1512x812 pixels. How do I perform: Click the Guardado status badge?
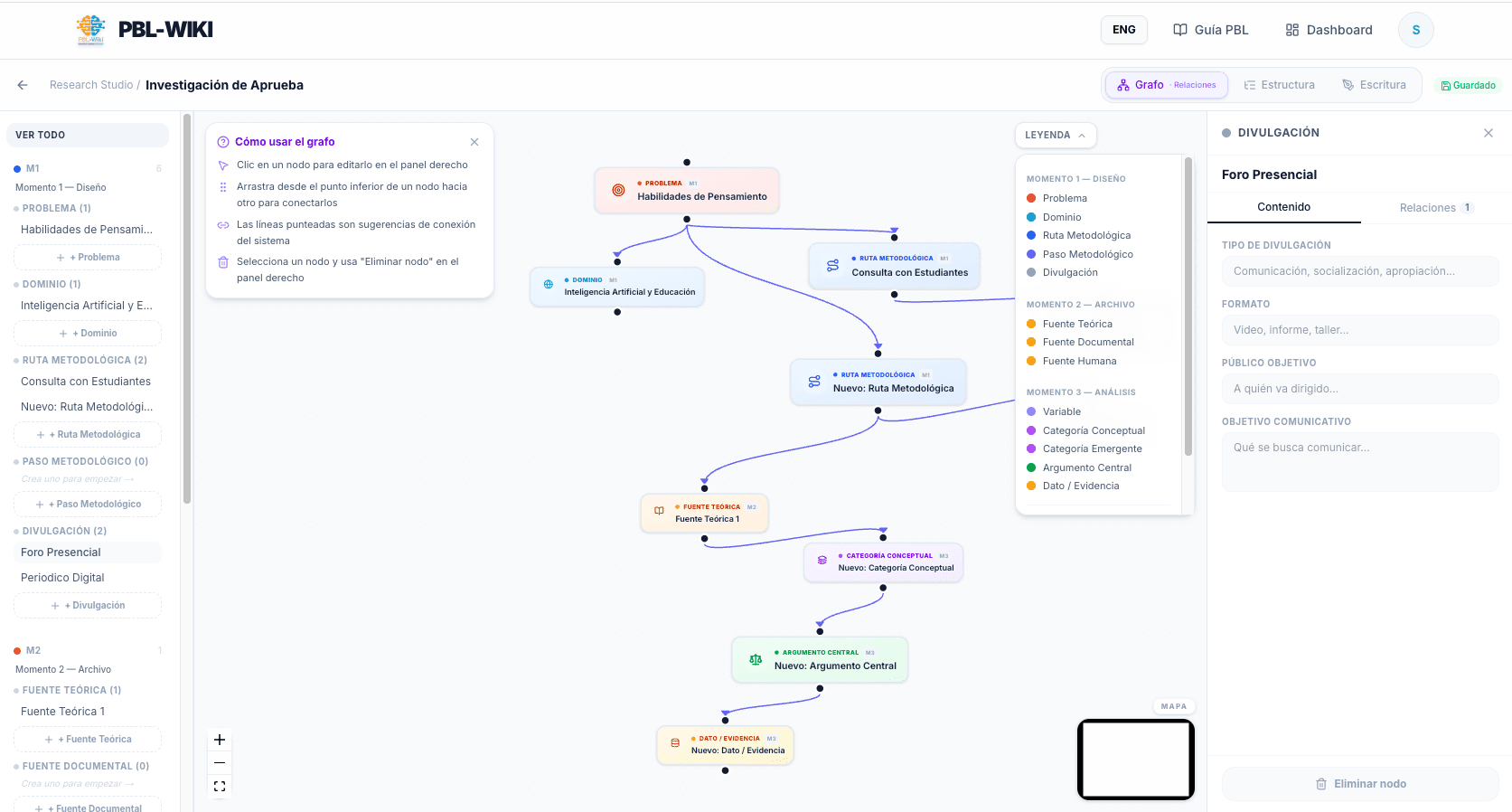(x=1468, y=85)
